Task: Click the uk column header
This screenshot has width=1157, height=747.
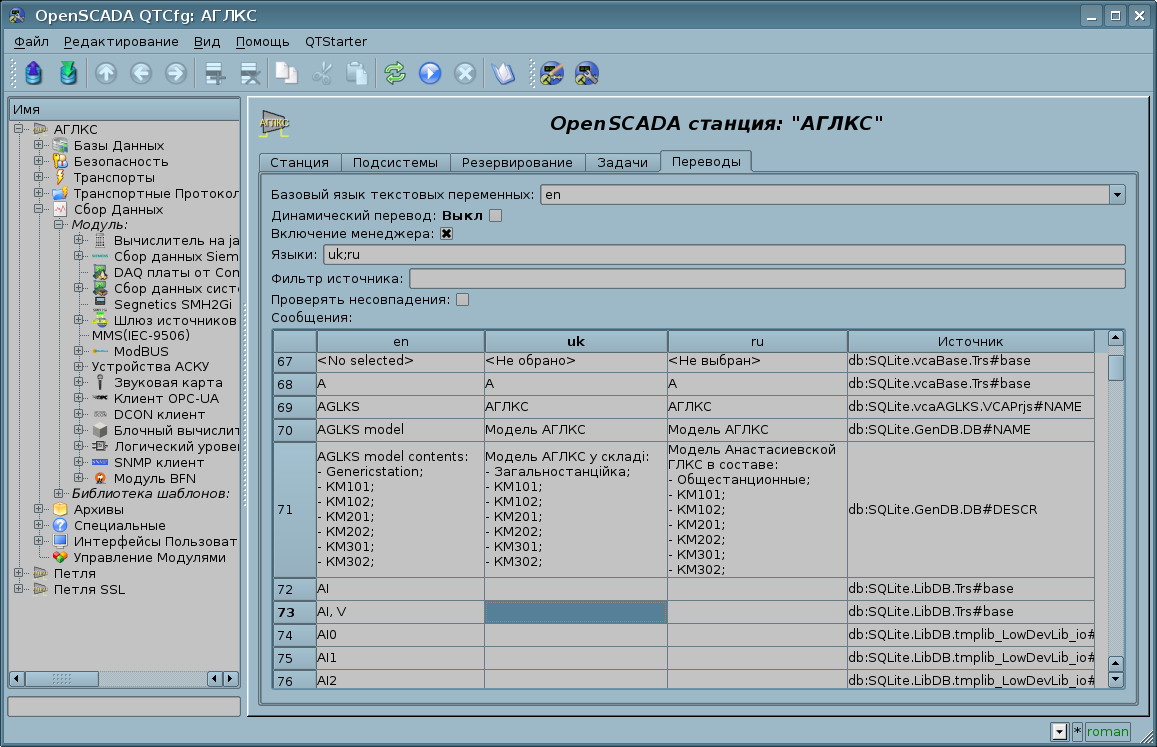Action: point(576,341)
